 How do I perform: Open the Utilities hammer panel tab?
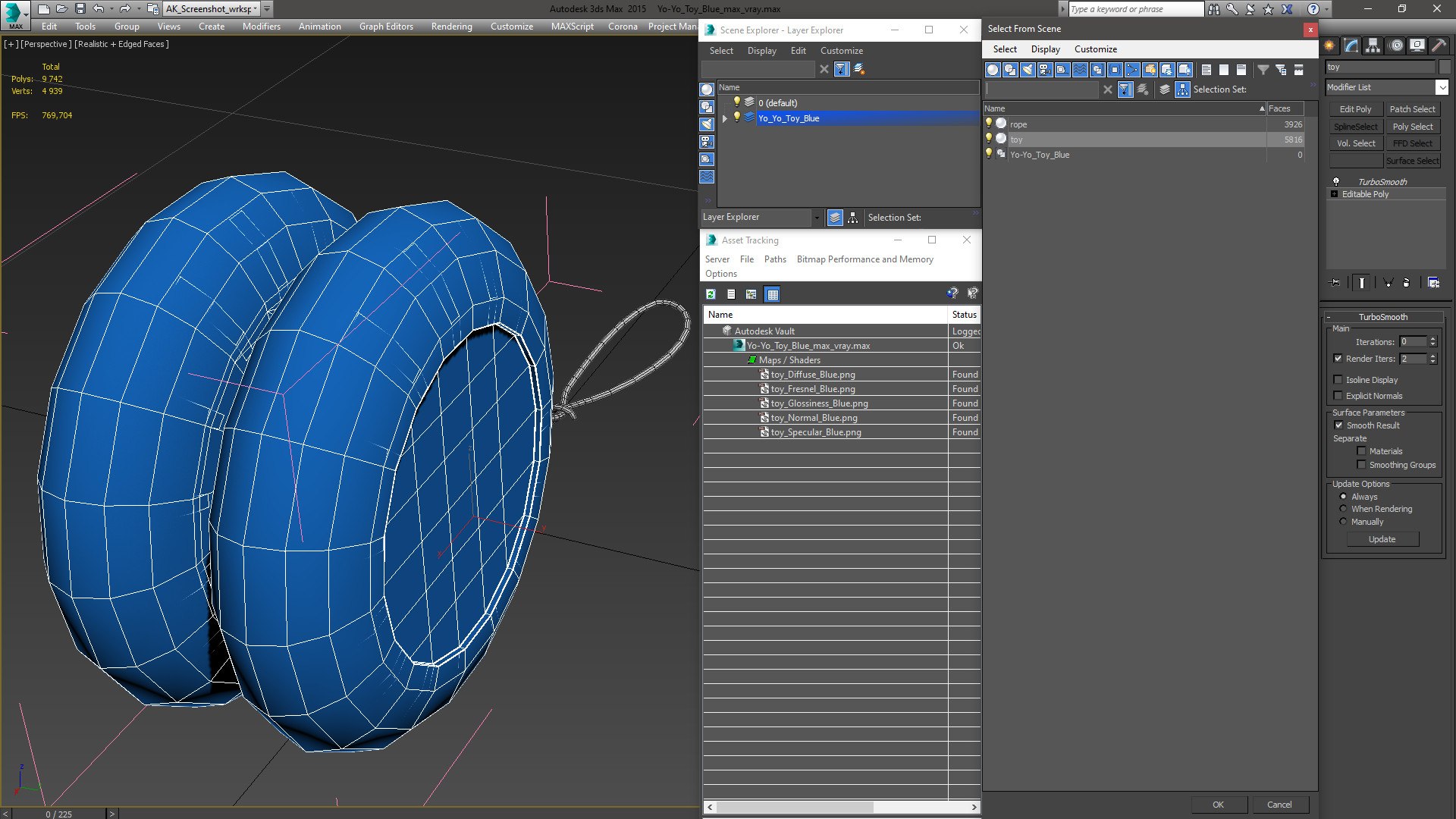point(1439,46)
